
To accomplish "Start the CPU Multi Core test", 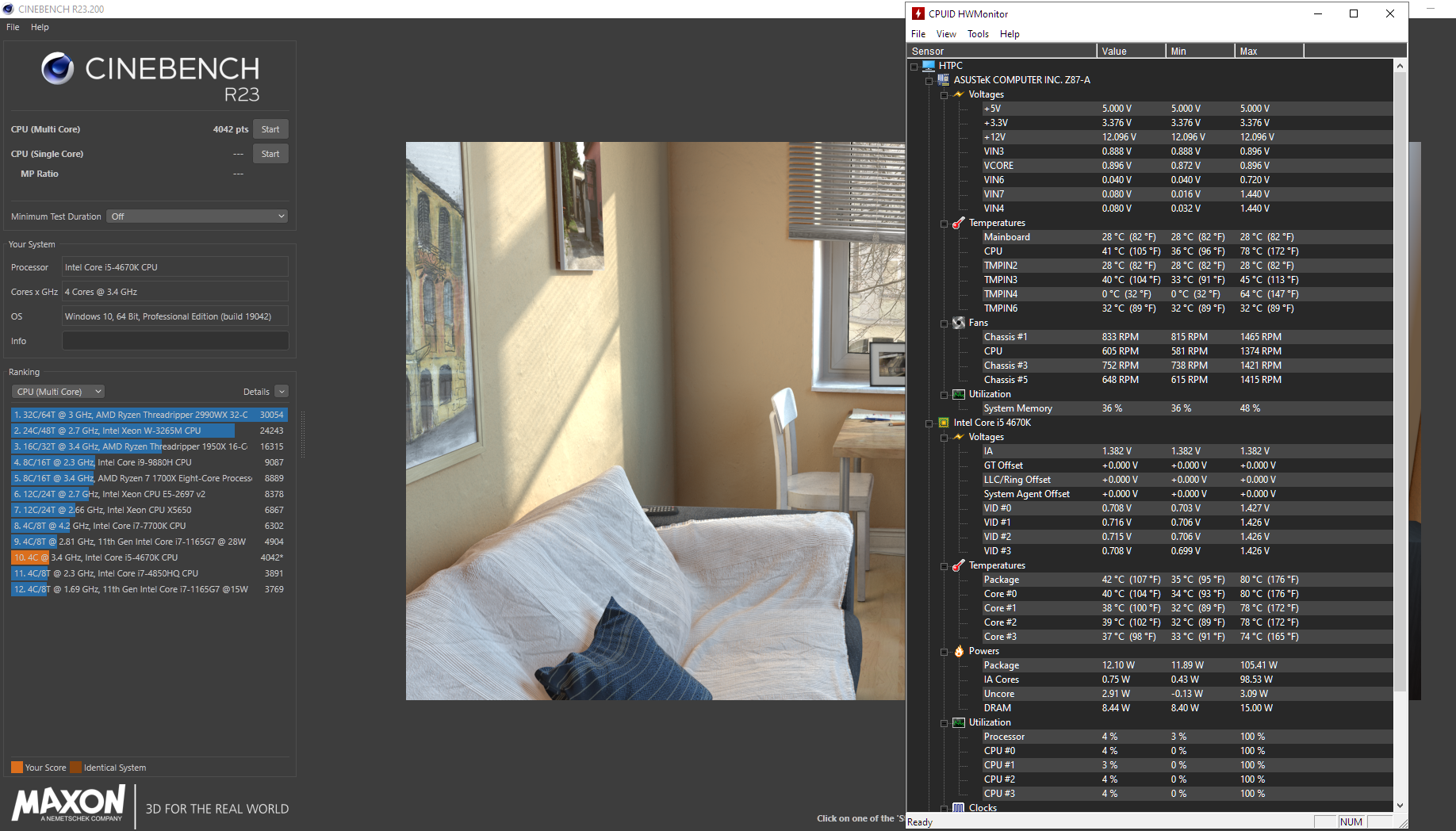I will (x=270, y=129).
